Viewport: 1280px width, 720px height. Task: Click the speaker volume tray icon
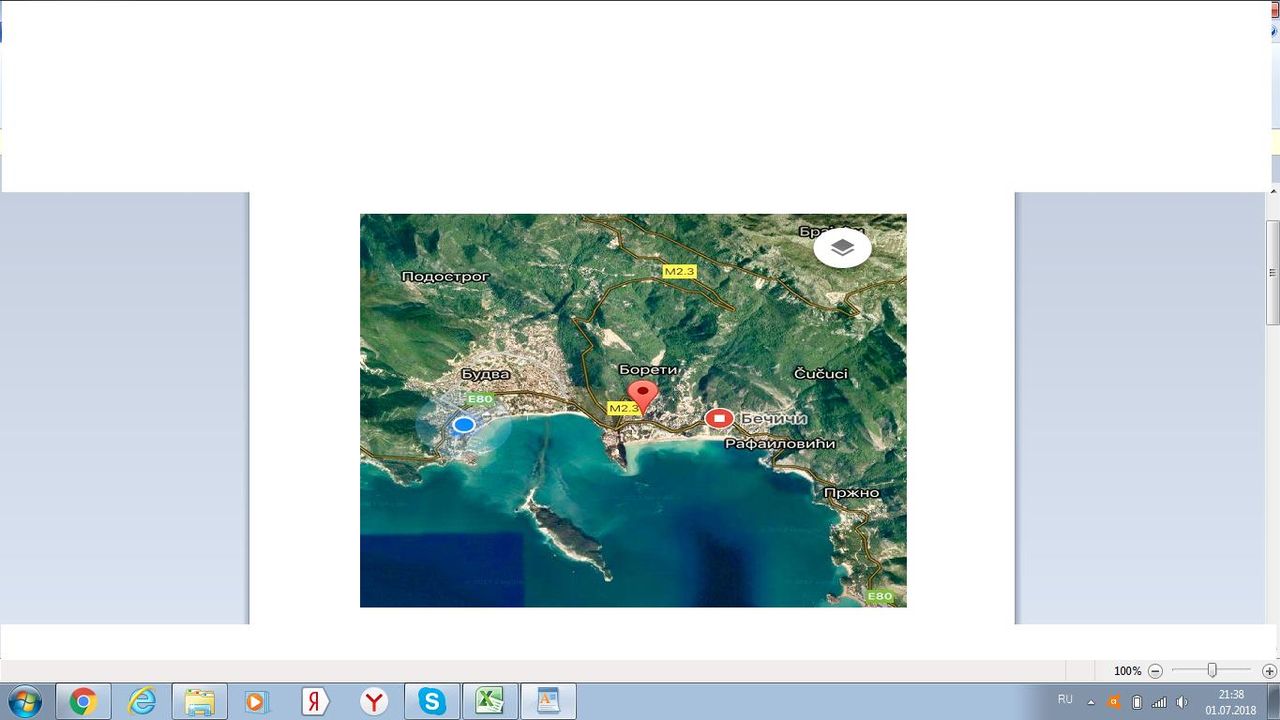pos(1181,702)
